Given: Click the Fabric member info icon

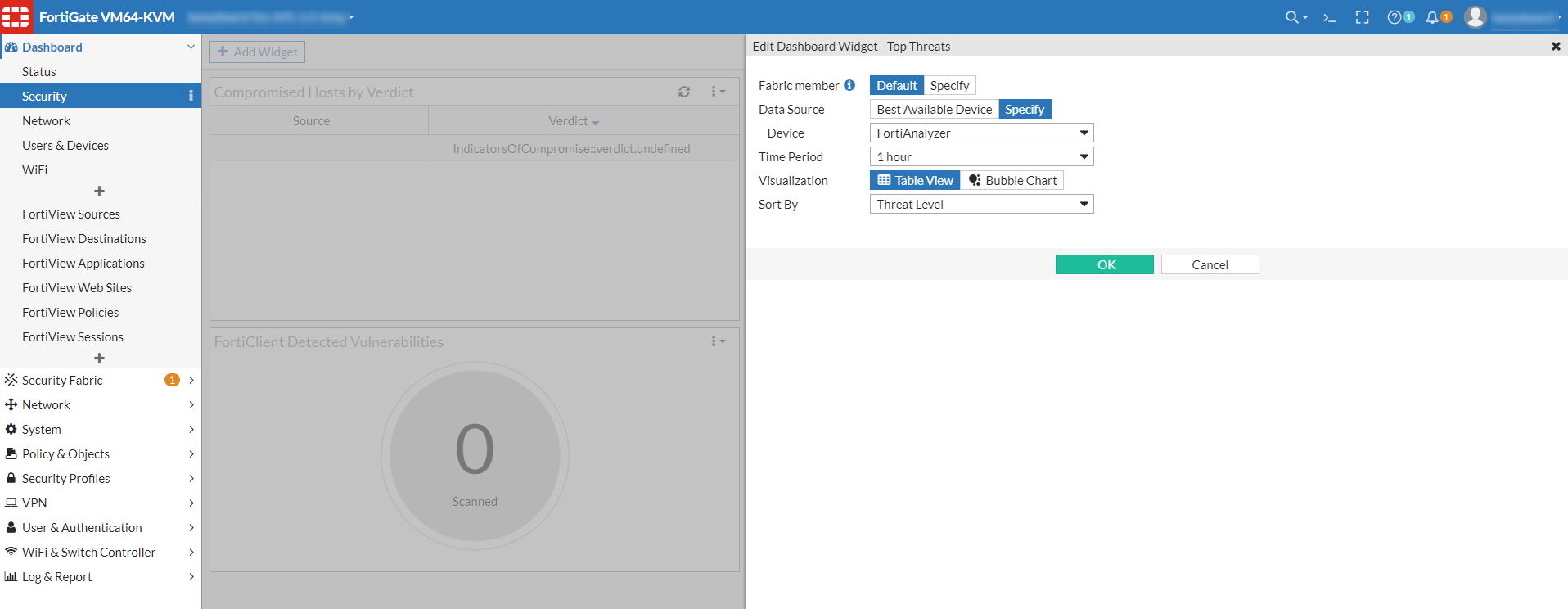Looking at the screenshot, I should click(849, 85).
